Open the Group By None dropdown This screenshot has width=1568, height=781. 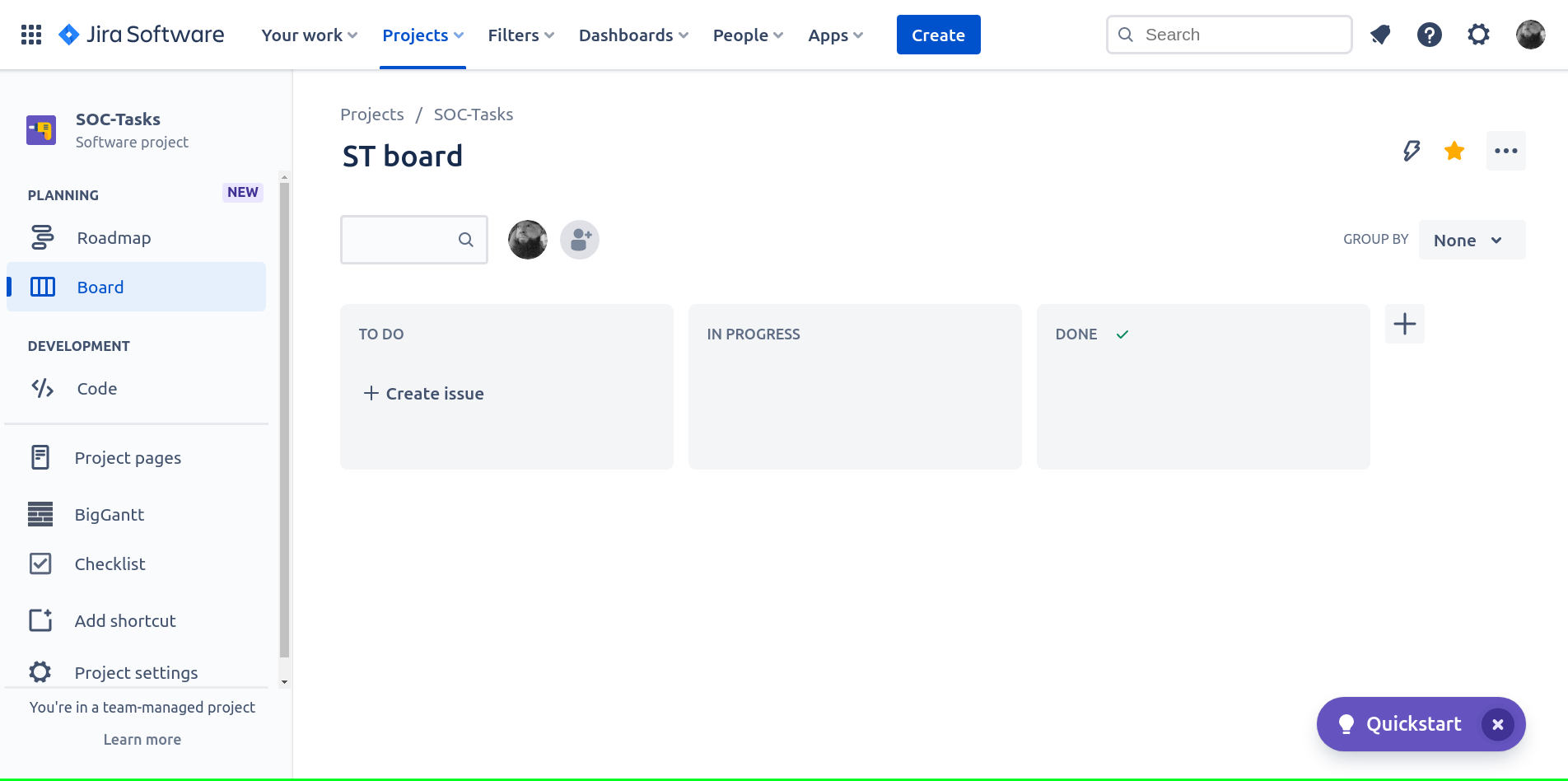coord(1472,240)
